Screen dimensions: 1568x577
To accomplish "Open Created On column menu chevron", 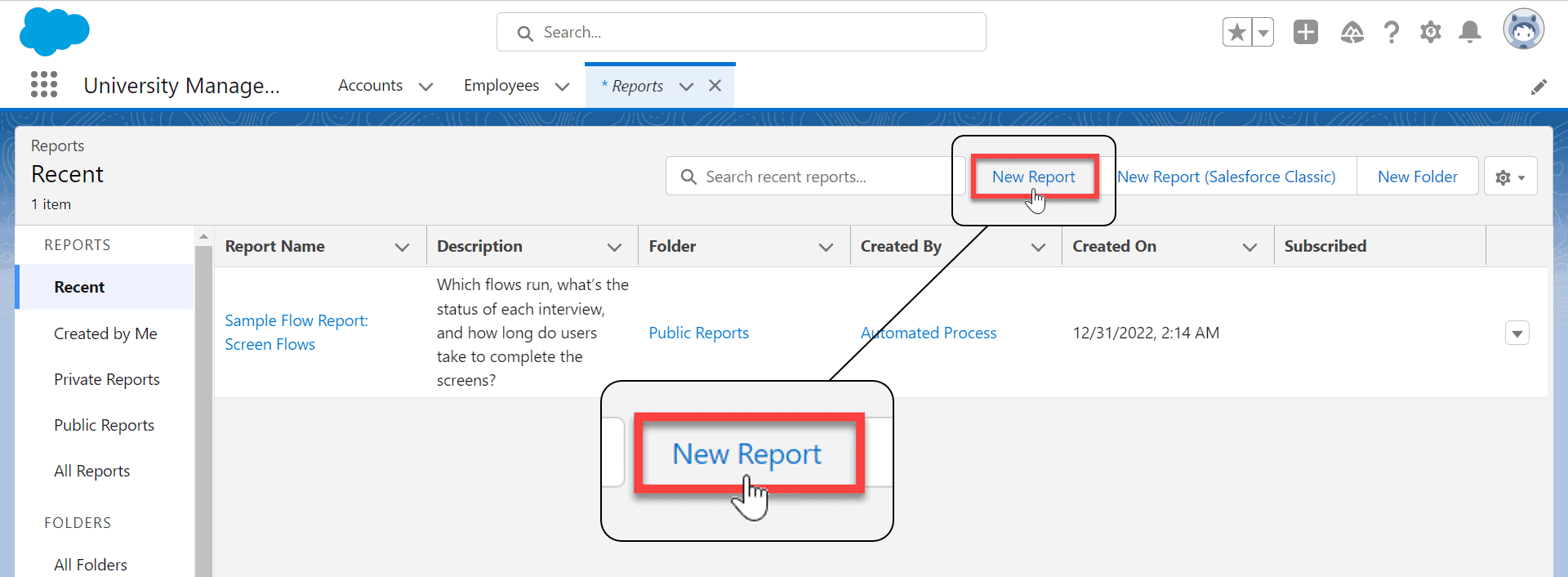I will (1249, 247).
